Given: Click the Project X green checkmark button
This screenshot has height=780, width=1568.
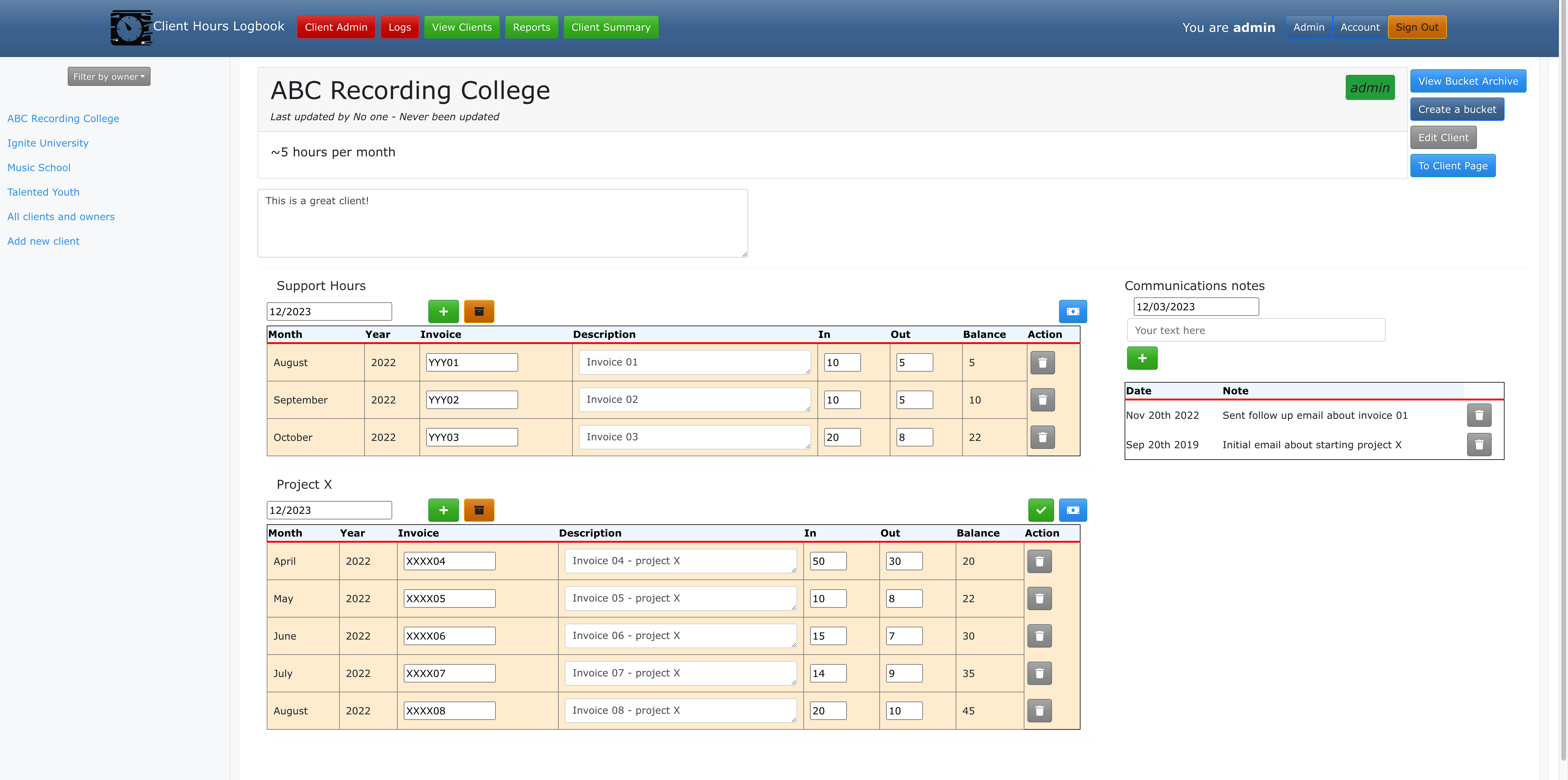Looking at the screenshot, I should pyautogui.click(x=1041, y=510).
